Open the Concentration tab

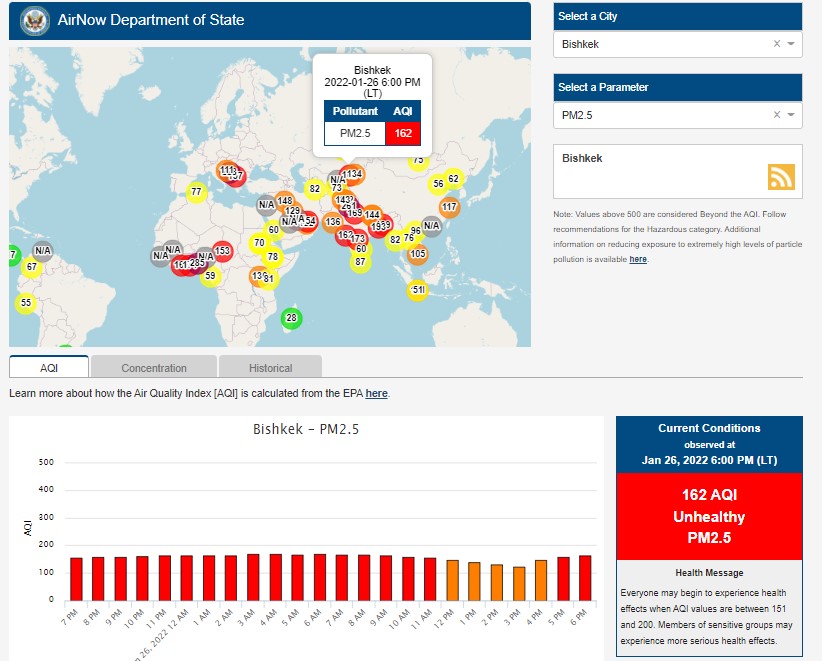click(154, 368)
